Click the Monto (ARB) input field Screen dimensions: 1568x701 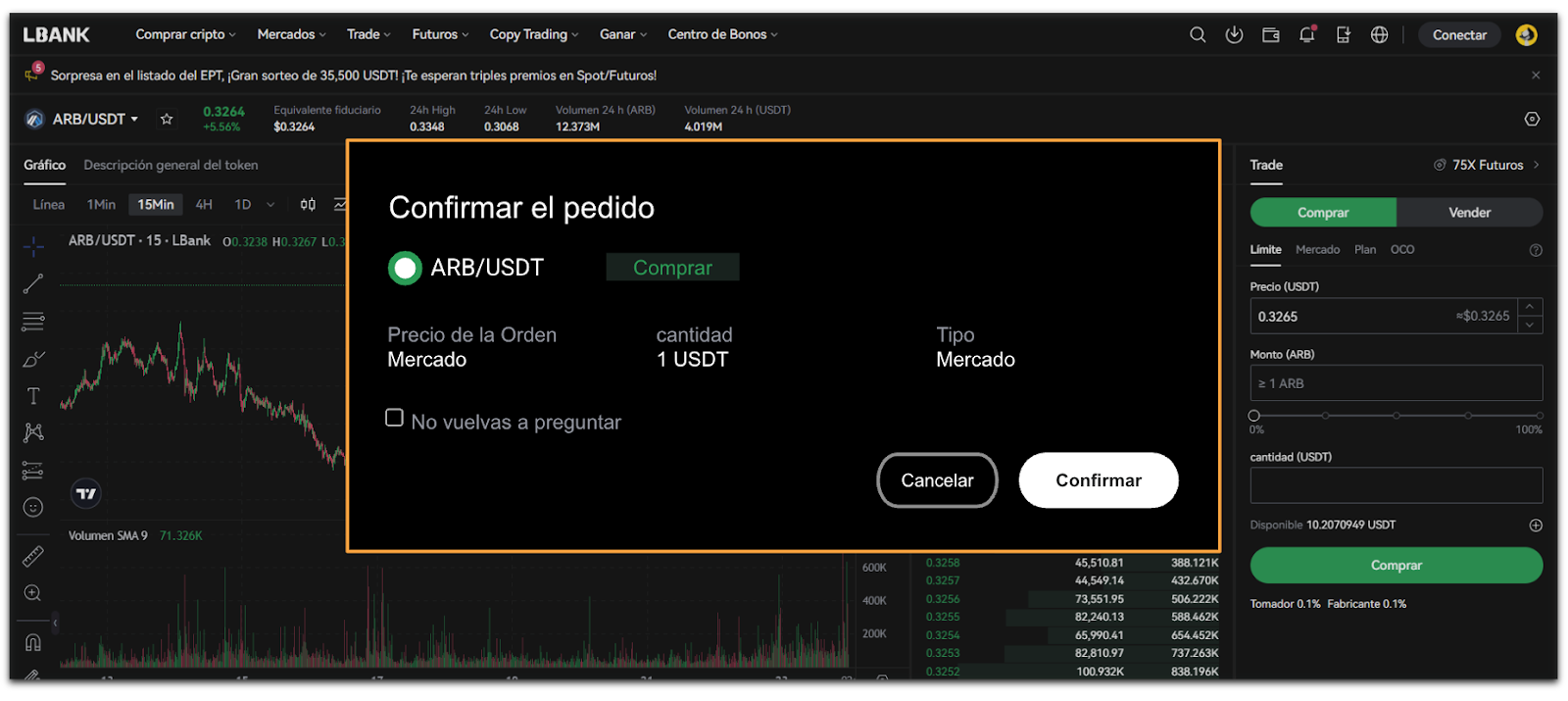click(1396, 383)
